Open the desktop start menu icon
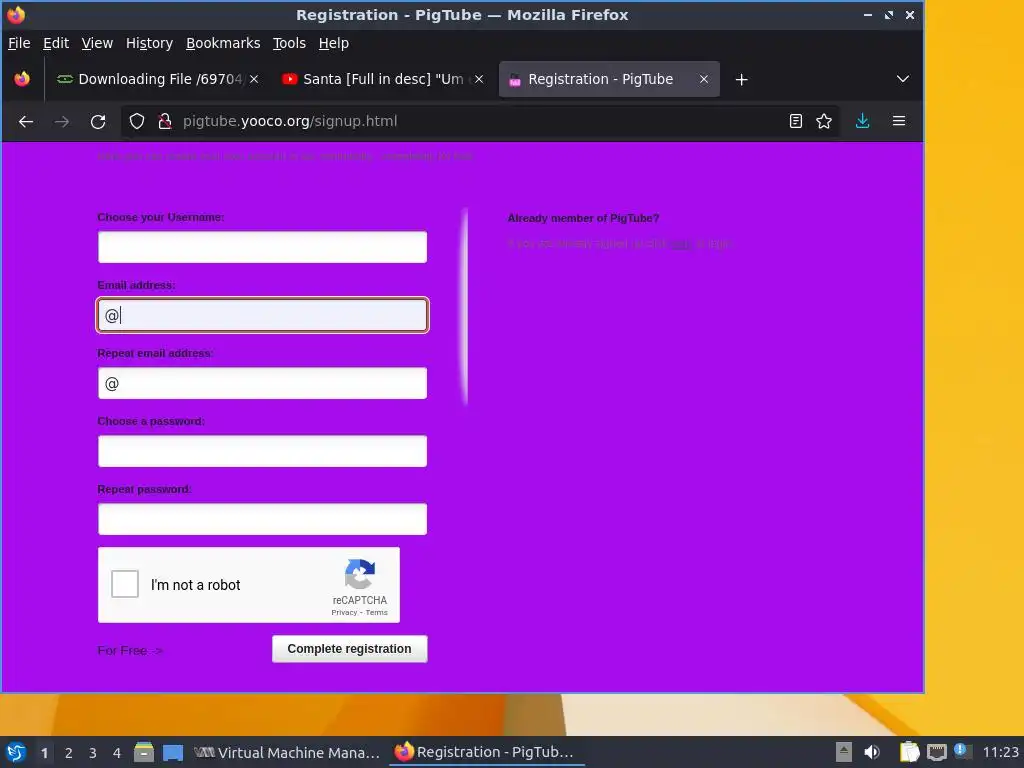 coord(16,752)
